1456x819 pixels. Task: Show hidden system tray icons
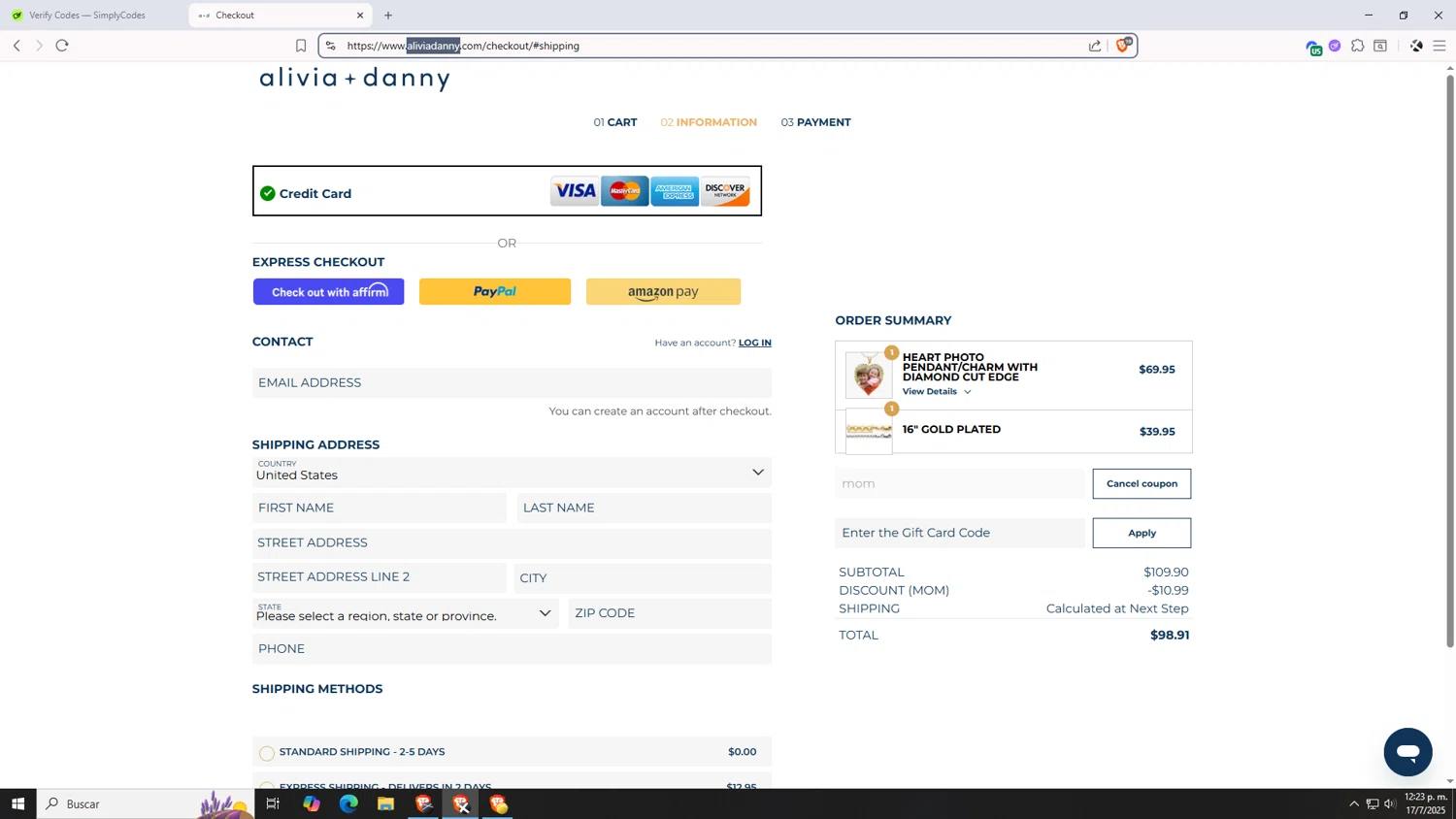point(1354,803)
